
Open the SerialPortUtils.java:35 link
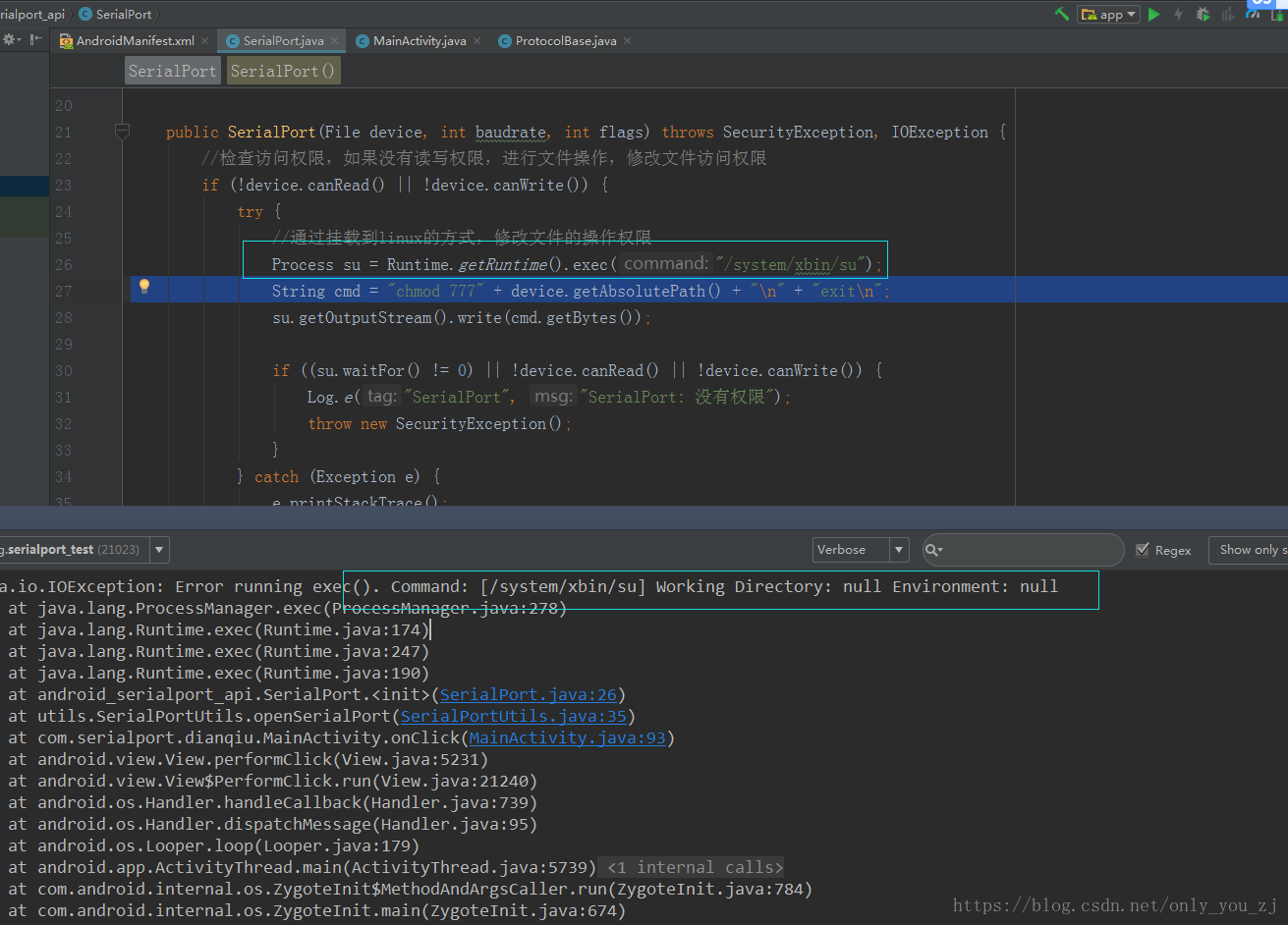[514, 716]
